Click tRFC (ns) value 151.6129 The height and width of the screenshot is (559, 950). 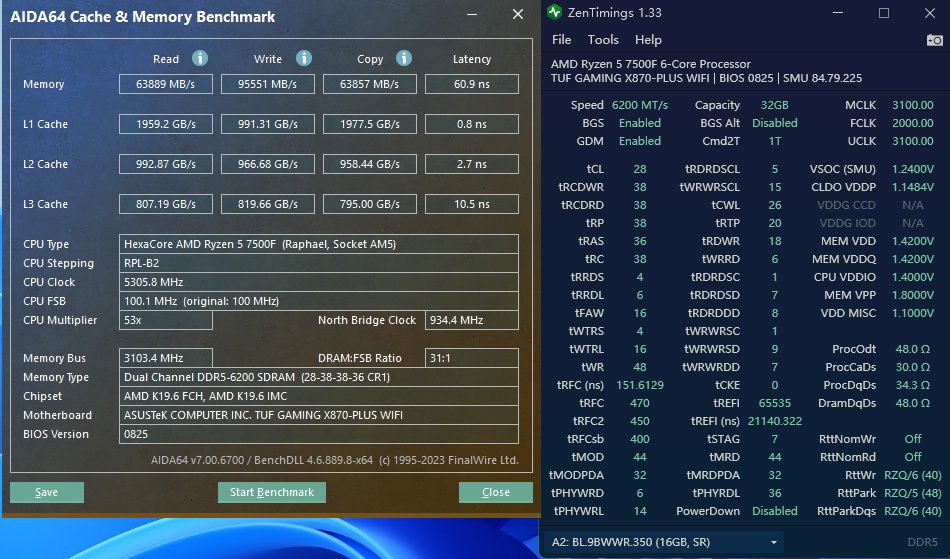(640, 385)
